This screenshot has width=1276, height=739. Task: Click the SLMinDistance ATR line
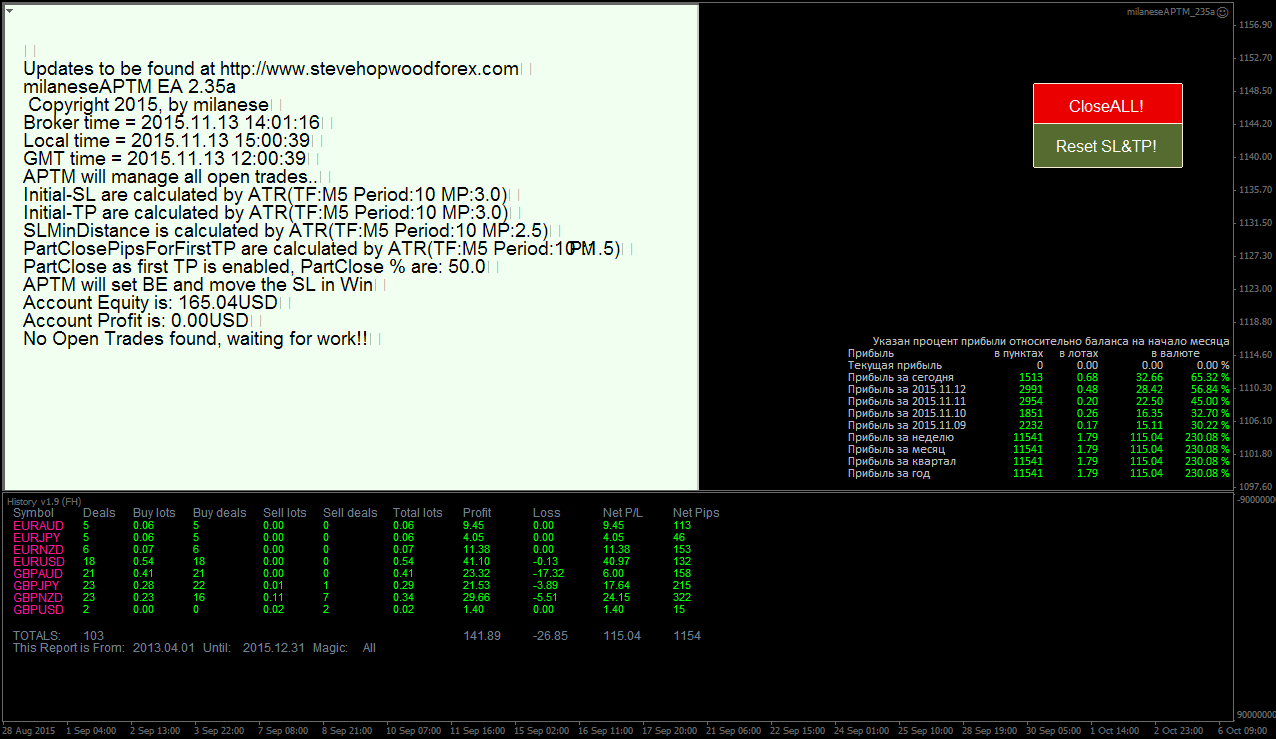click(x=285, y=231)
